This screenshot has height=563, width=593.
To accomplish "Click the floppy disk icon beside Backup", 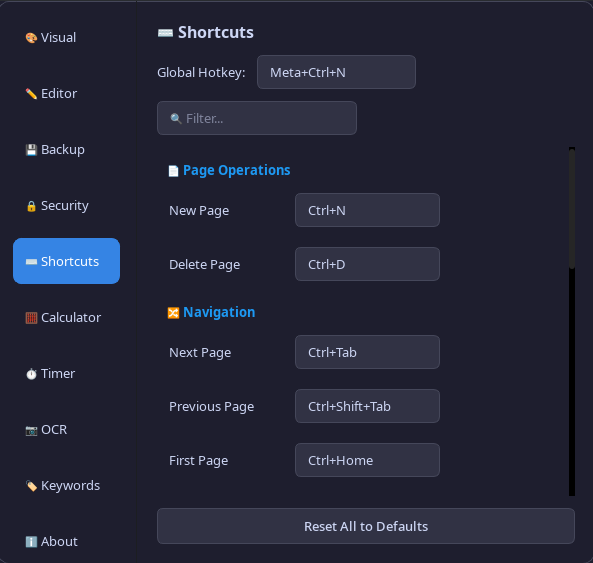I will 31,150.
